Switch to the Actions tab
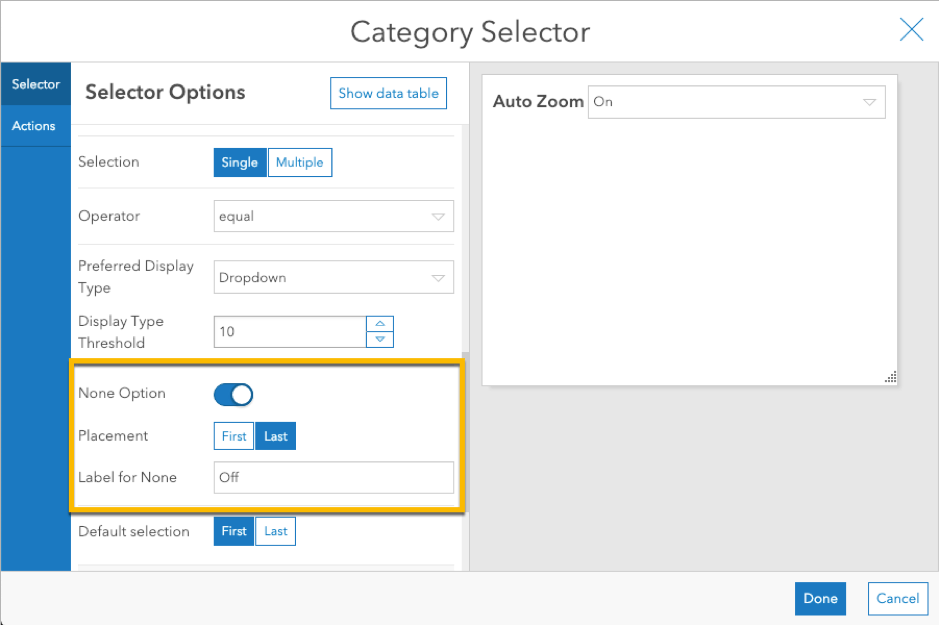This screenshot has height=625, width=939. tap(34, 126)
